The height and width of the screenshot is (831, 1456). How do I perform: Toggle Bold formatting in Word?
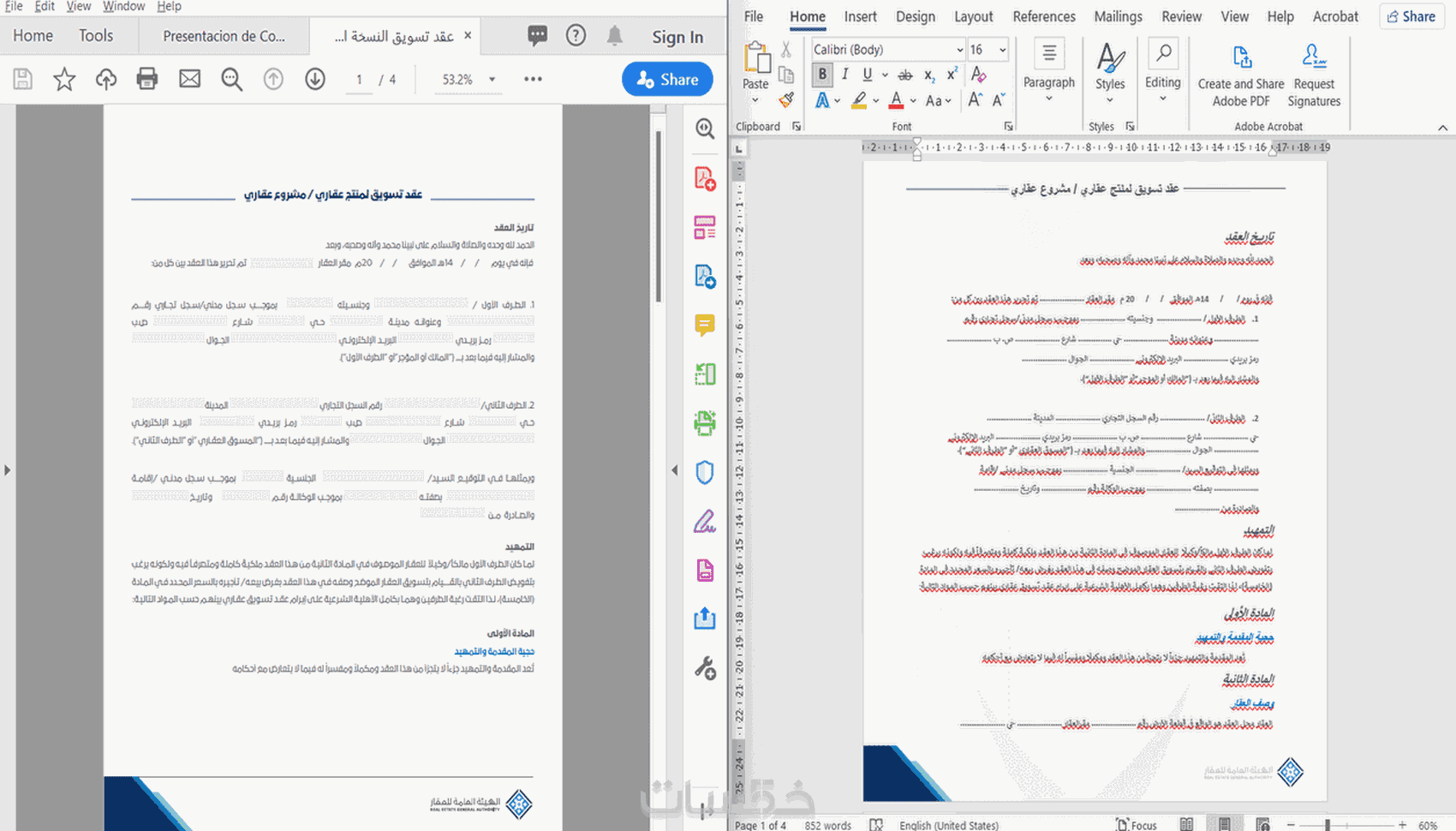[823, 75]
